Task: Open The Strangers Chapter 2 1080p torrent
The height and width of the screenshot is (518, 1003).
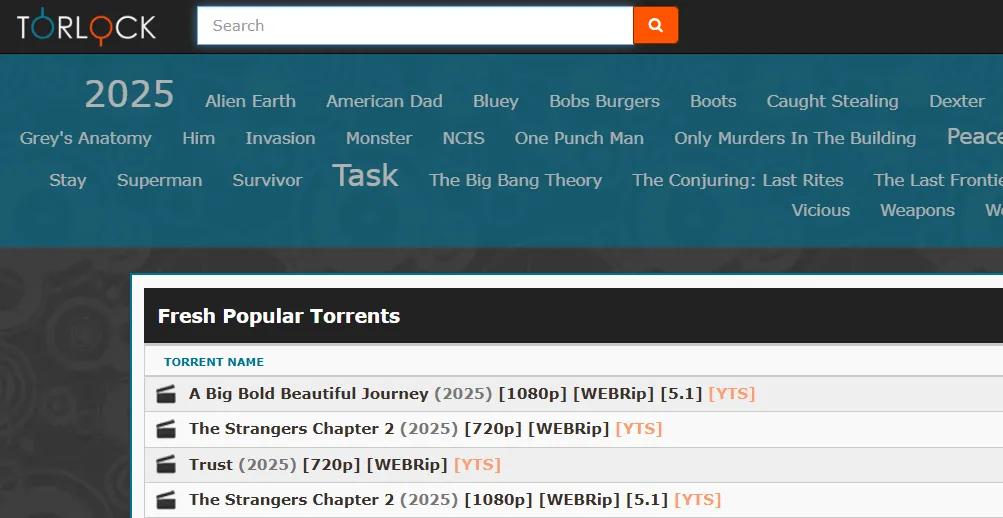Action: tap(291, 499)
